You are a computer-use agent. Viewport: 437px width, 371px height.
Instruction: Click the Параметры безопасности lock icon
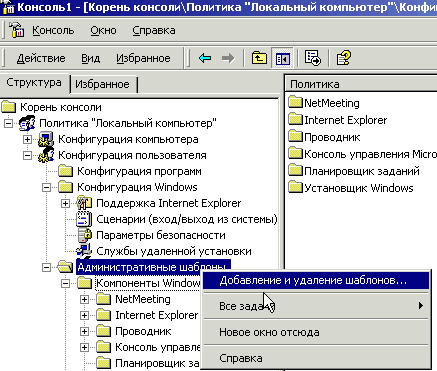[85, 235]
